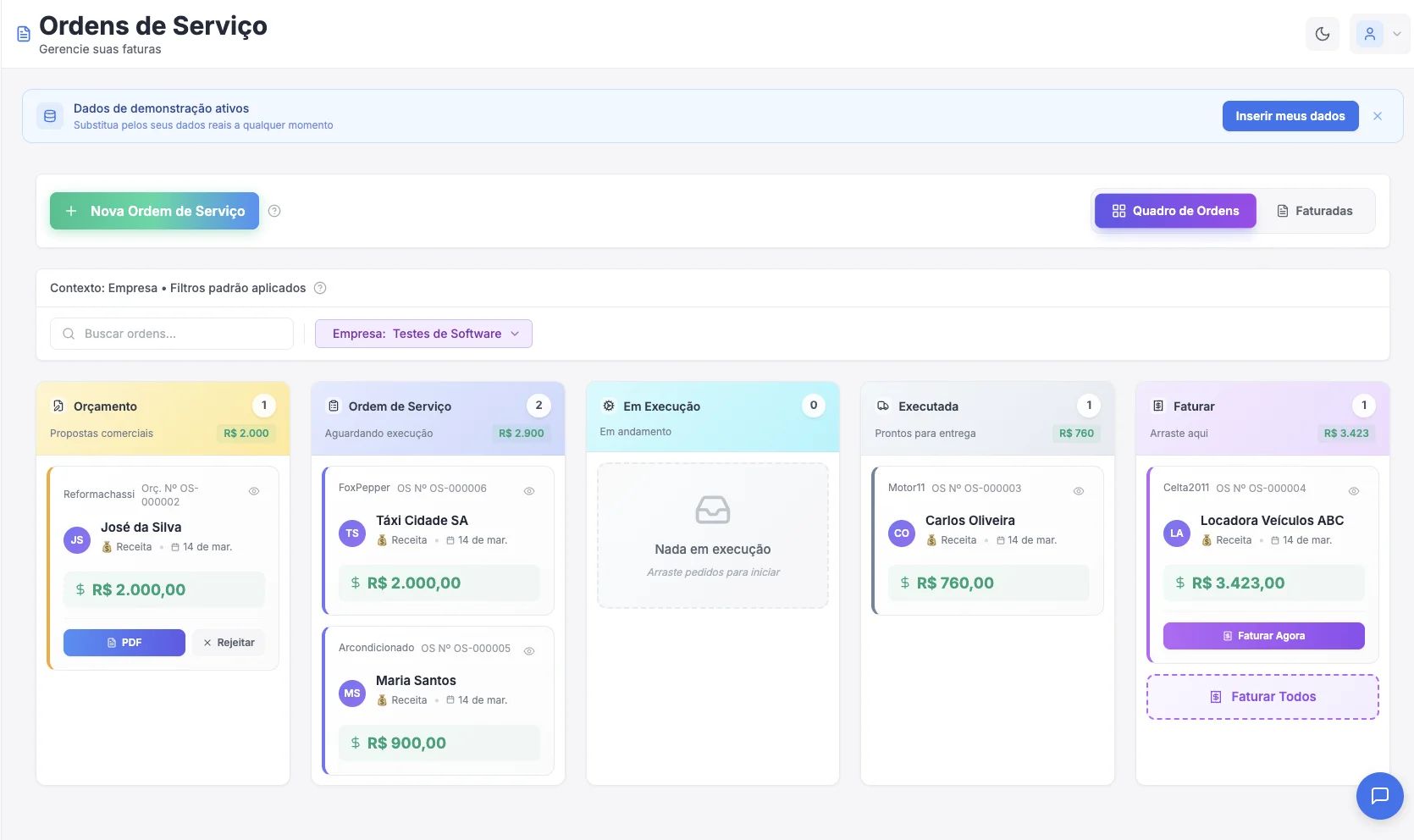Click the chevron arrow beside the user avatar

click(1397, 34)
